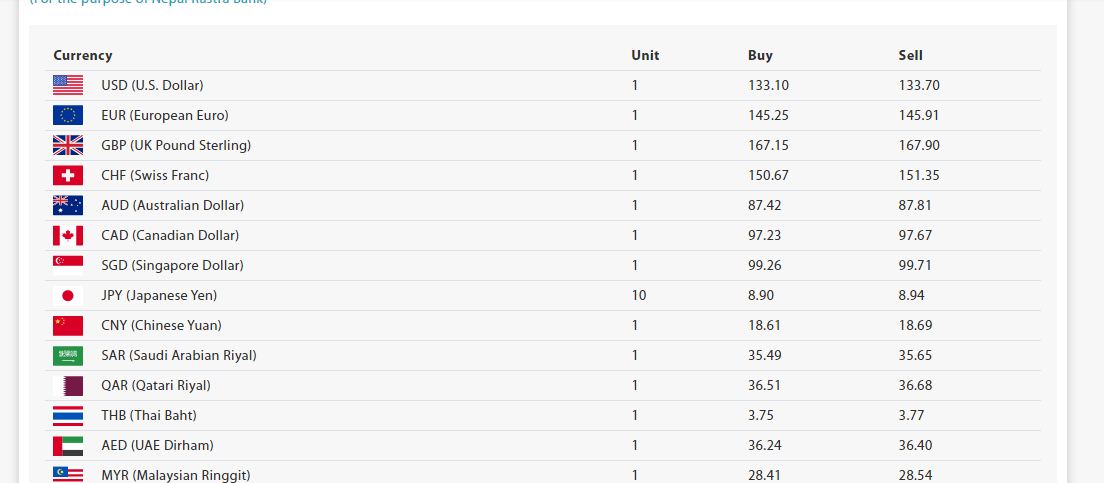Image resolution: width=1104 pixels, height=483 pixels.
Task: Click the JPY unit value 10
Action: [x=639, y=296]
